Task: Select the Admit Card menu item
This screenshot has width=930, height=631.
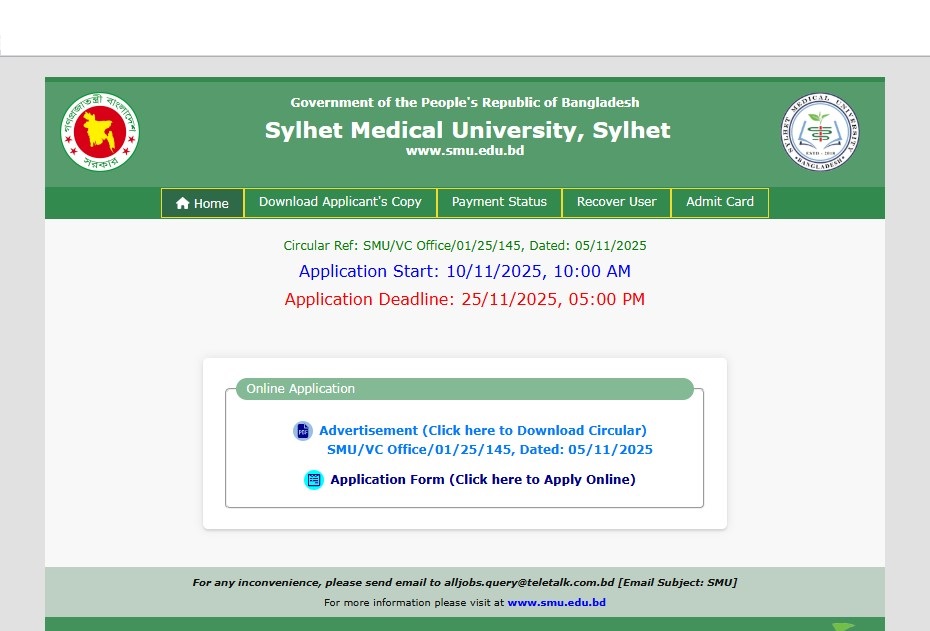Action: pyautogui.click(x=719, y=202)
